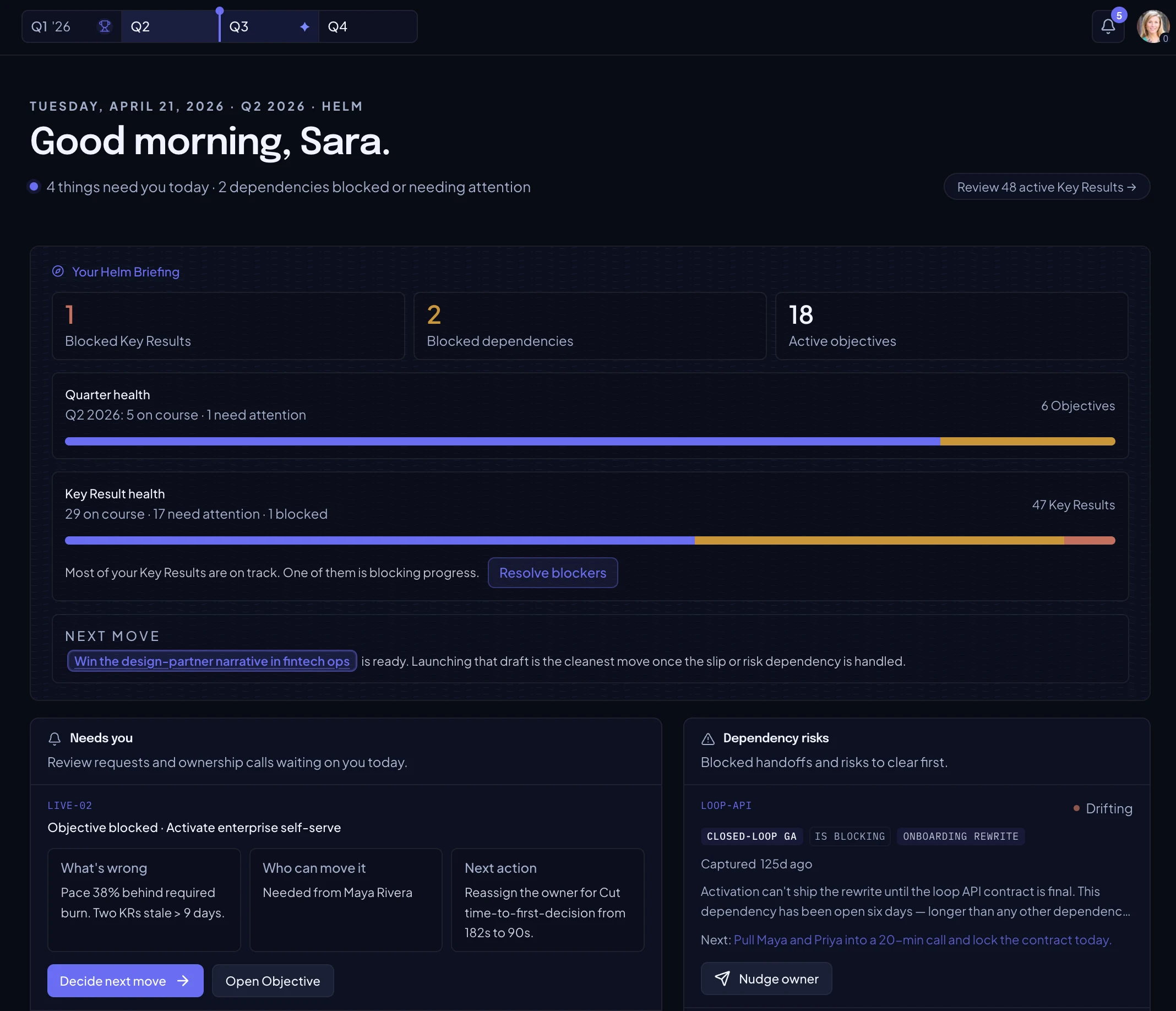
Task: Click the What's wrong card
Action: (x=144, y=900)
